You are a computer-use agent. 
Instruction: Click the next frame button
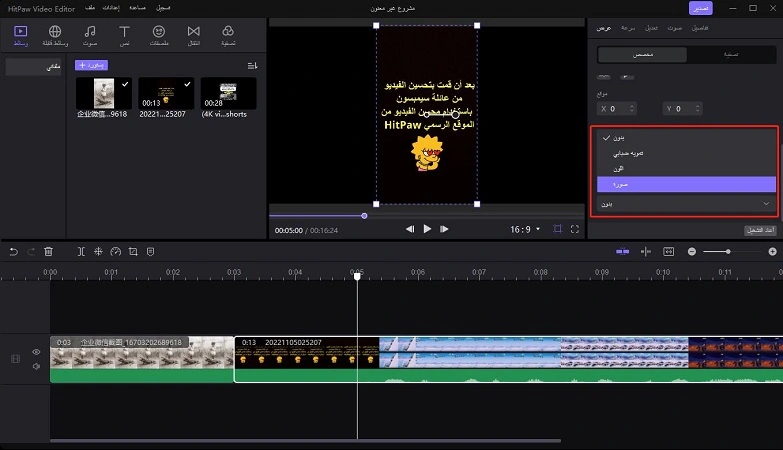444,229
